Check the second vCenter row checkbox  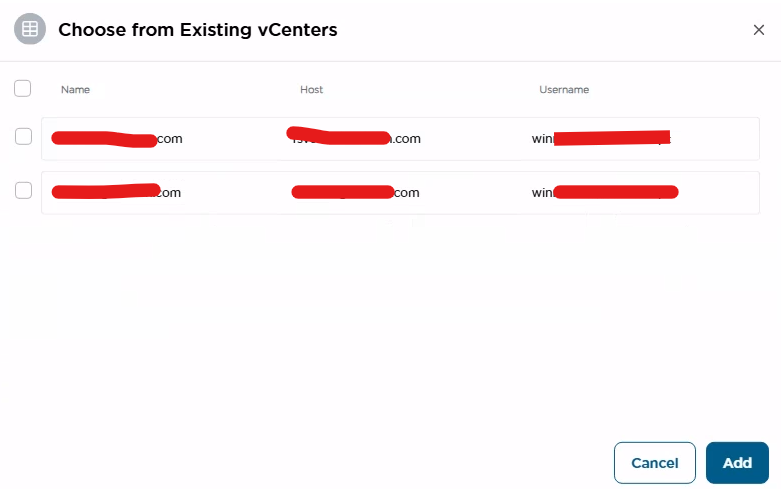click(x=23, y=190)
